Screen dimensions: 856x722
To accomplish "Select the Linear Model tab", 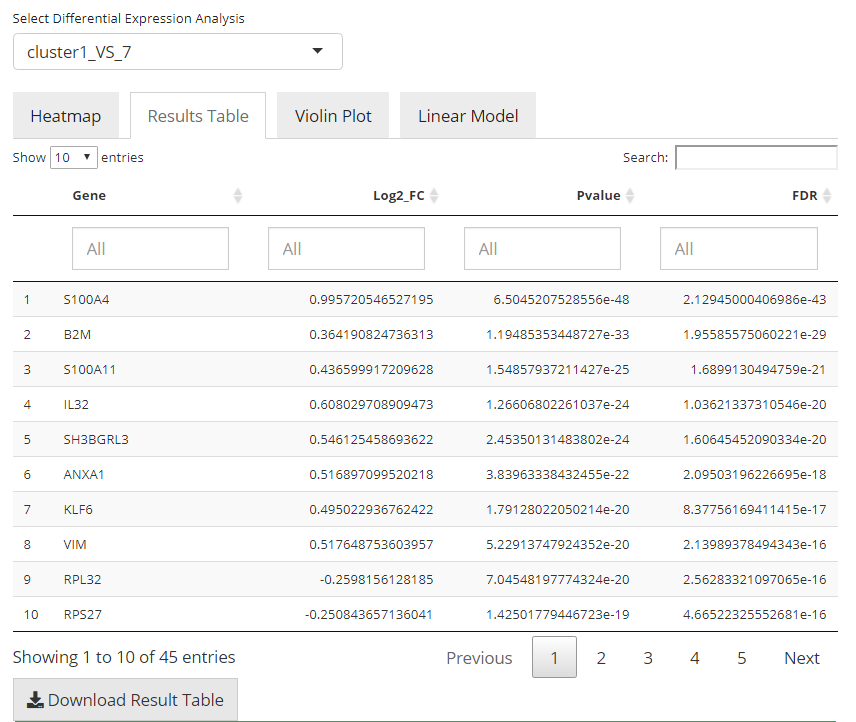I will (x=468, y=116).
